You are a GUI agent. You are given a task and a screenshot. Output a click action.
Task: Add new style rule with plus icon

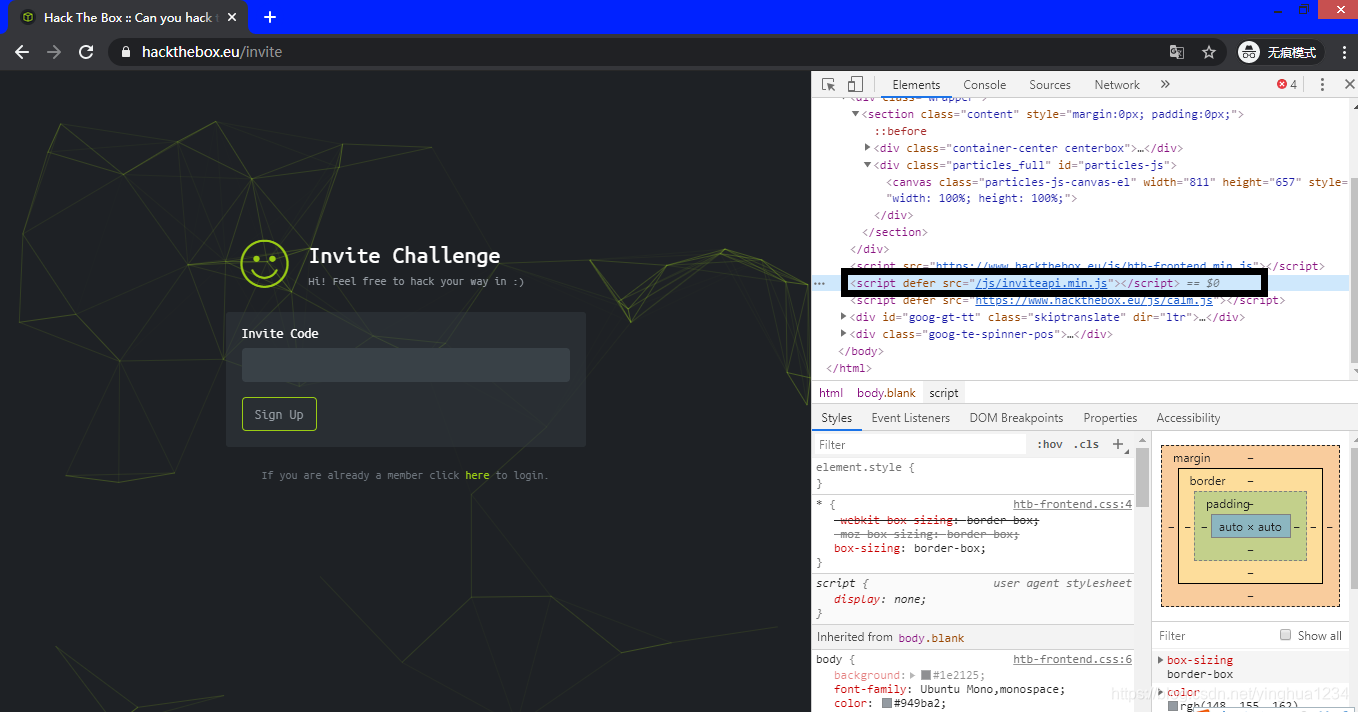pos(1118,444)
